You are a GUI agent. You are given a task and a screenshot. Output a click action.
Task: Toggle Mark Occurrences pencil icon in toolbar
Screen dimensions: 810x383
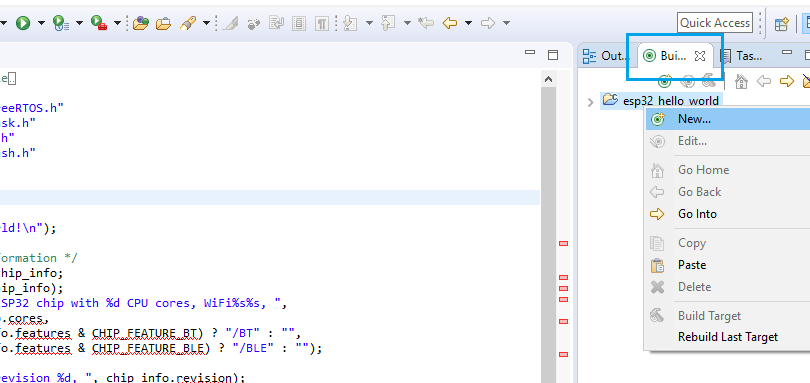(230, 23)
